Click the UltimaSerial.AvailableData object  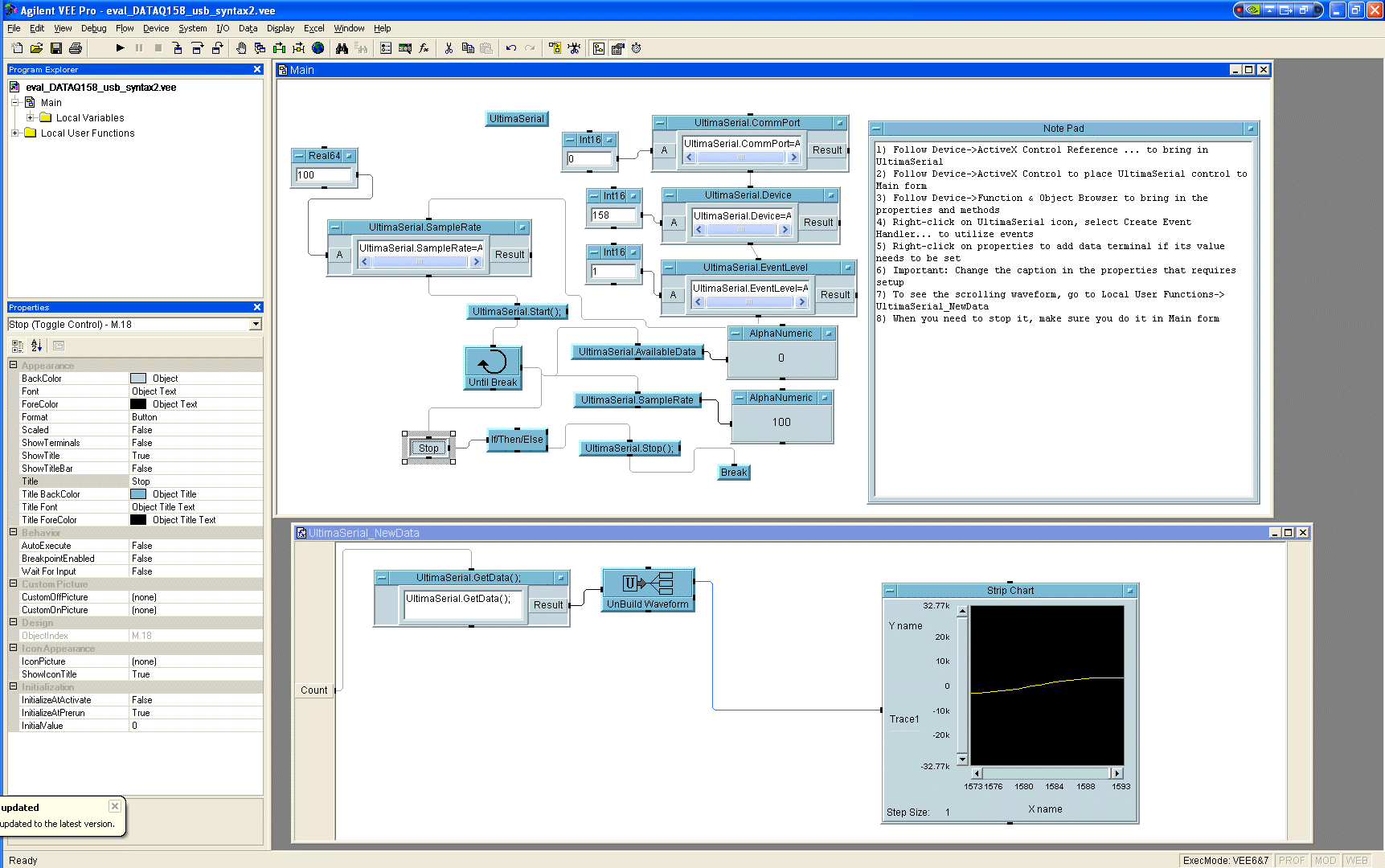[x=637, y=352]
